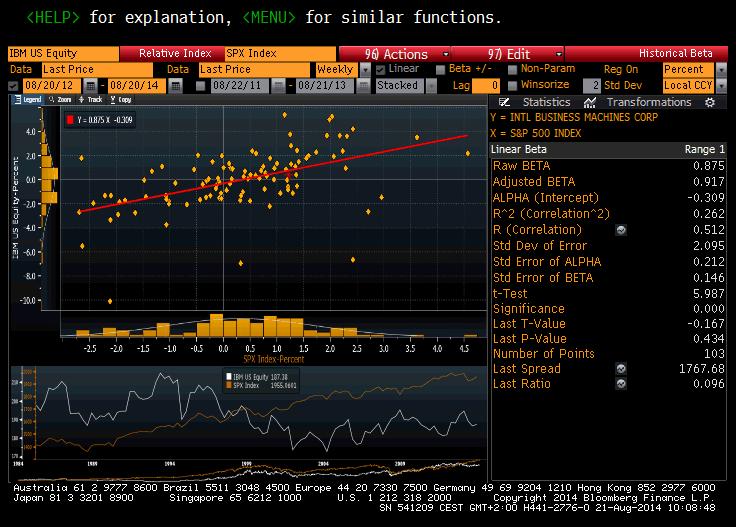Click the <MENU> key hint

point(269,18)
